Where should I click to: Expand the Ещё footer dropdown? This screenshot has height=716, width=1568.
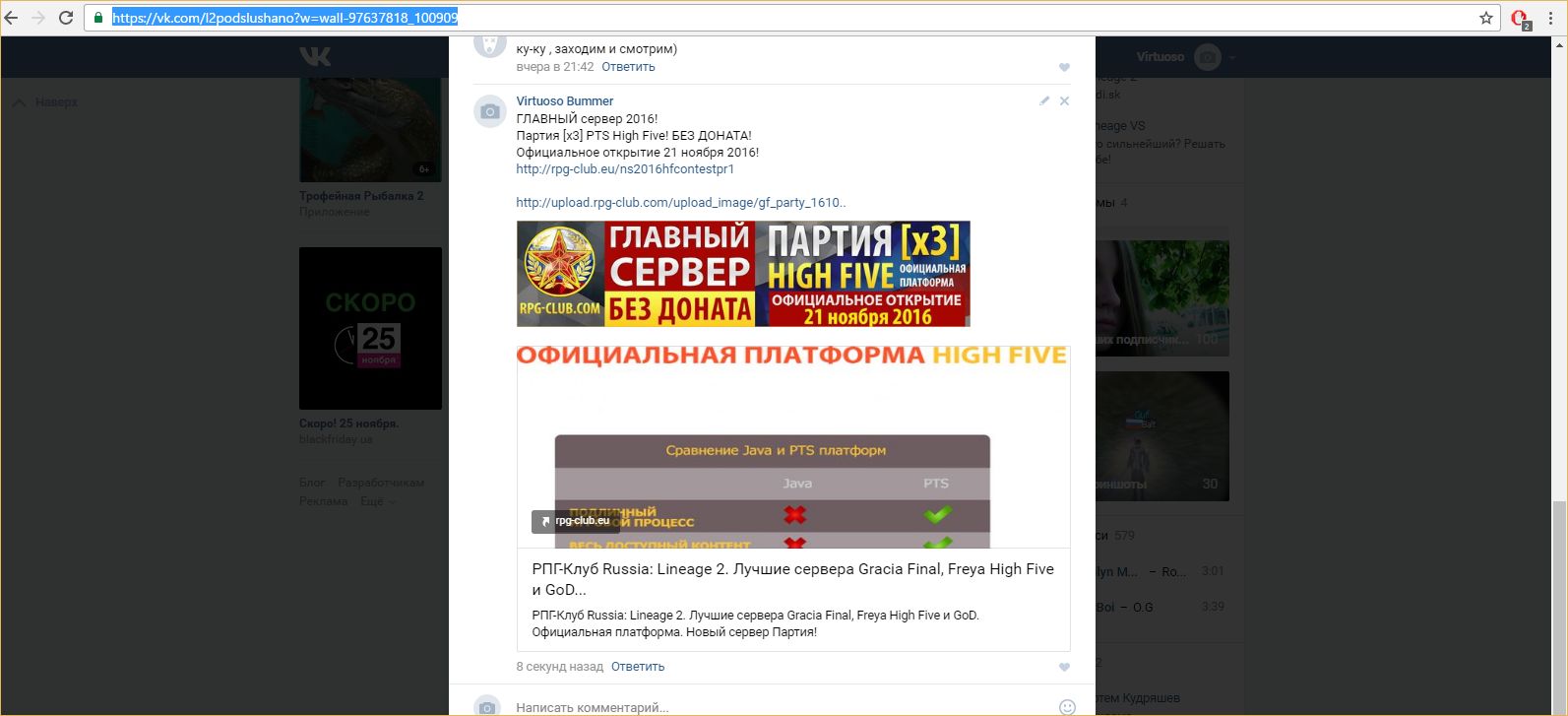click(378, 501)
